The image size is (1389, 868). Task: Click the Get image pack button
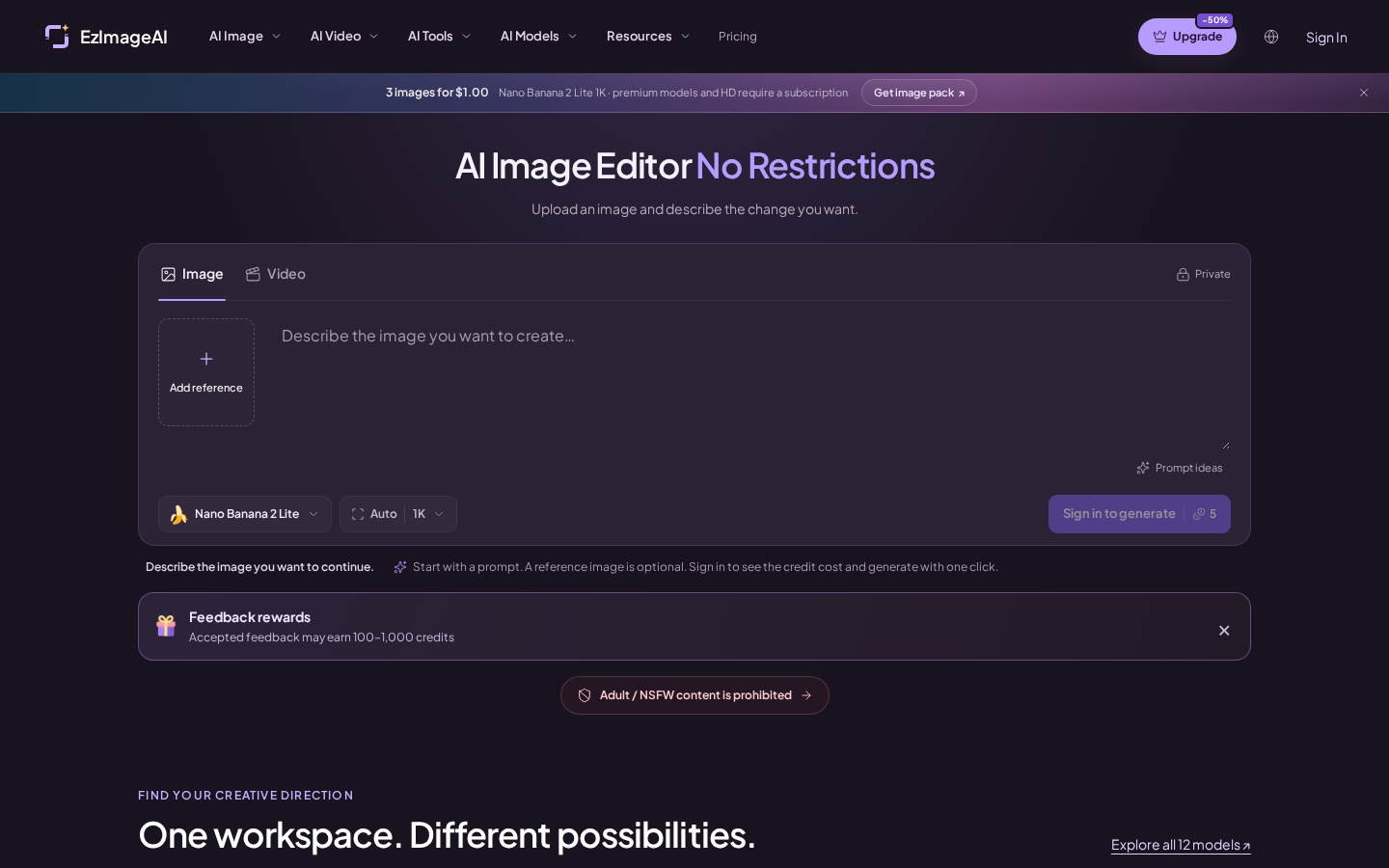click(x=919, y=93)
